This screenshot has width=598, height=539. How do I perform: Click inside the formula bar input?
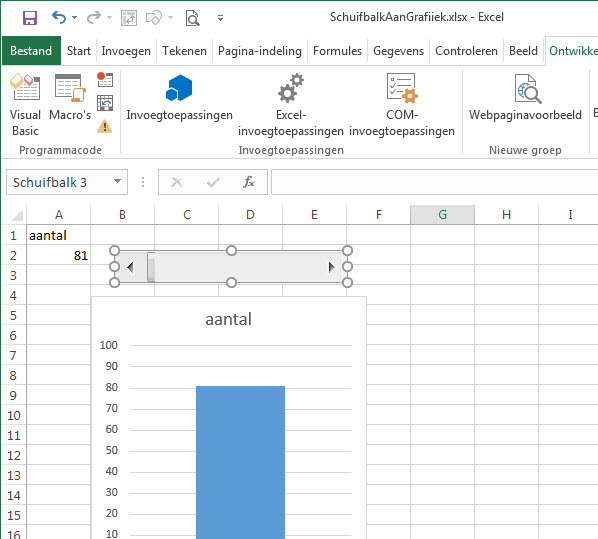(434, 182)
